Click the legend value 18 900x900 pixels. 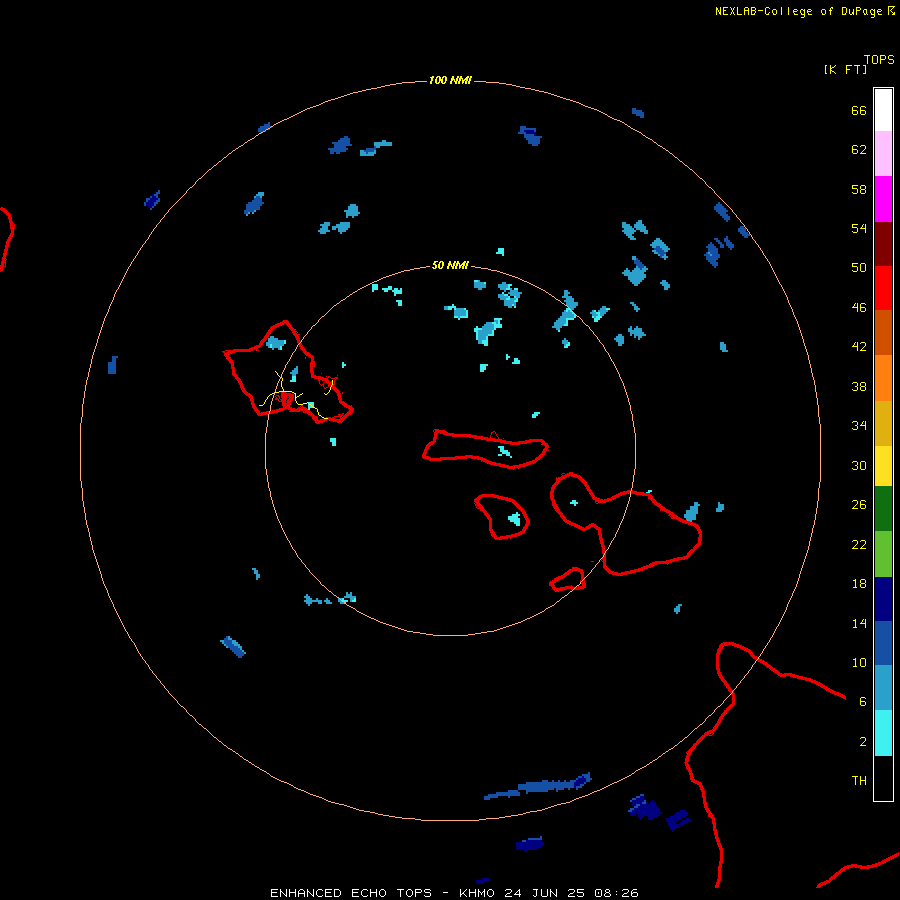coord(859,584)
